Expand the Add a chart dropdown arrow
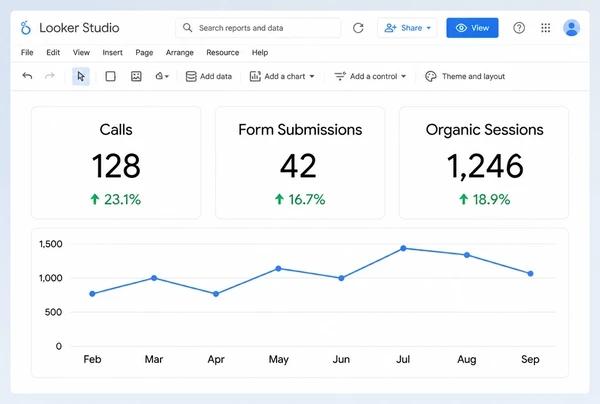Image resolution: width=600 pixels, height=404 pixels. click(312, 76)
